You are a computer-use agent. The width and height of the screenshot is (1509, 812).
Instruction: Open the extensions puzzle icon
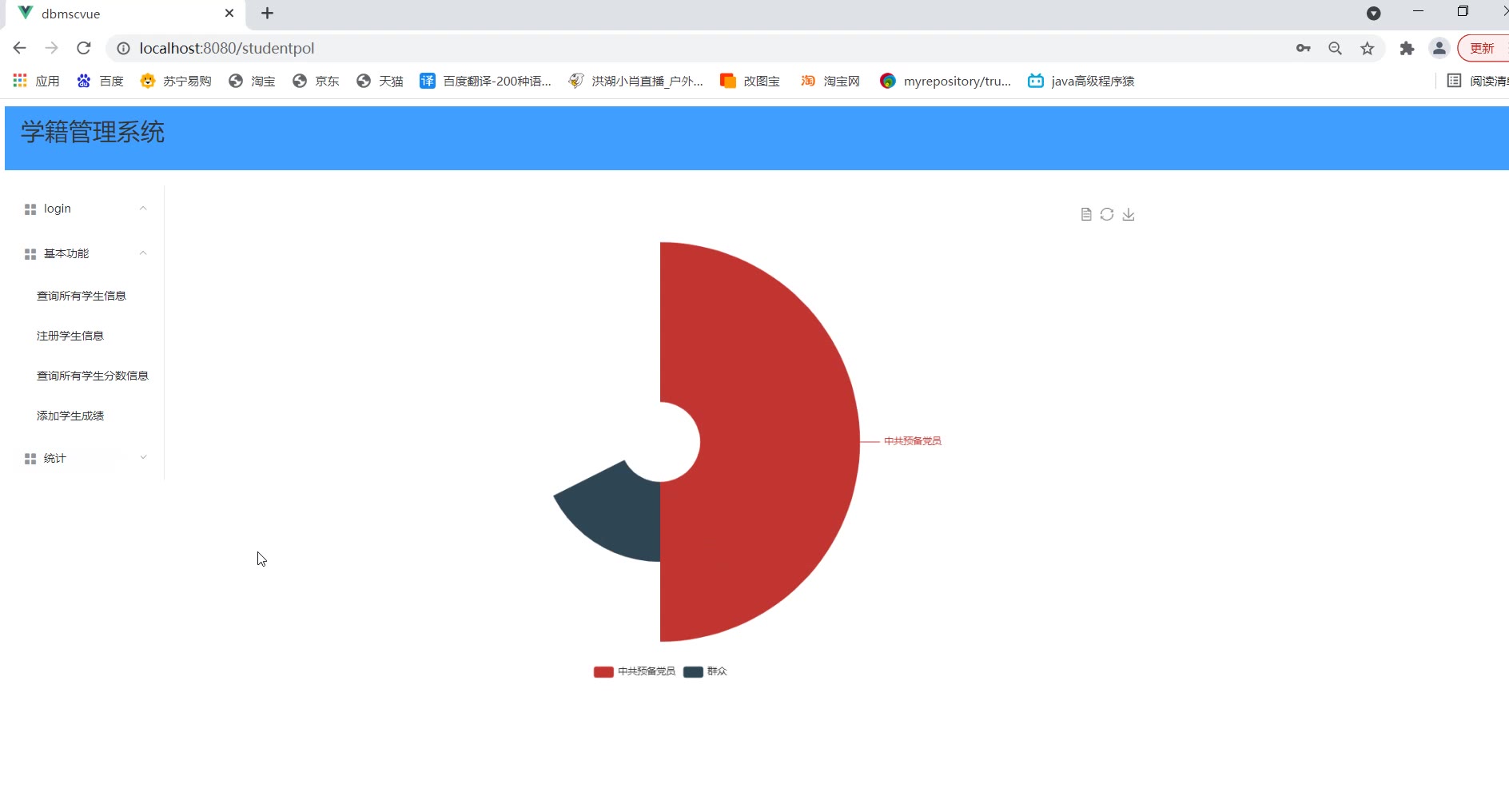point(1407,48)
